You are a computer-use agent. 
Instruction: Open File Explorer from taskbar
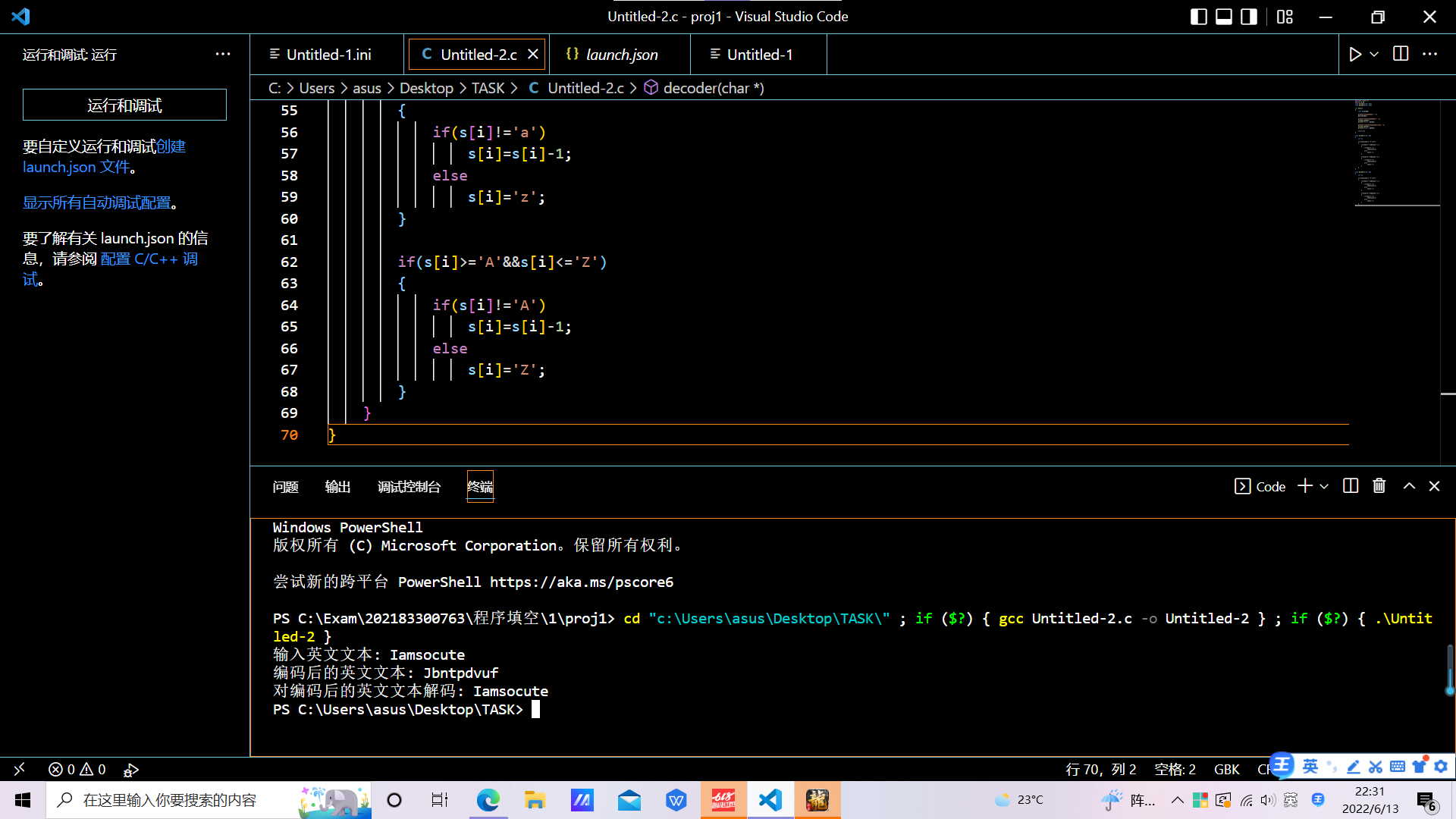click(535, 800)
